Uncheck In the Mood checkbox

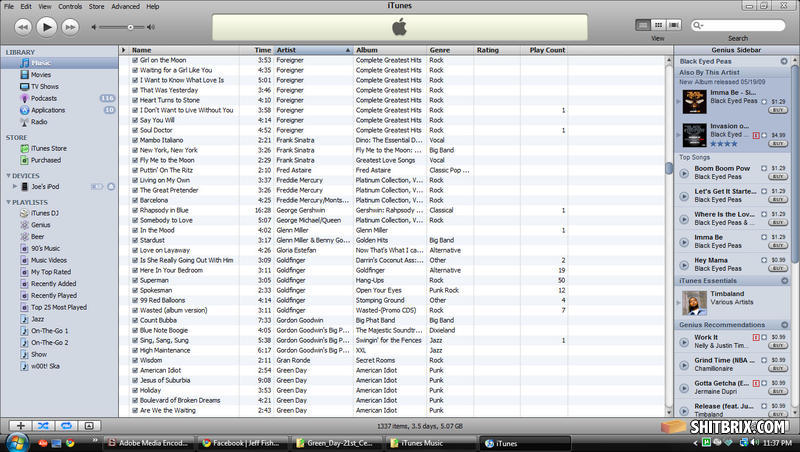pos(135,230)
